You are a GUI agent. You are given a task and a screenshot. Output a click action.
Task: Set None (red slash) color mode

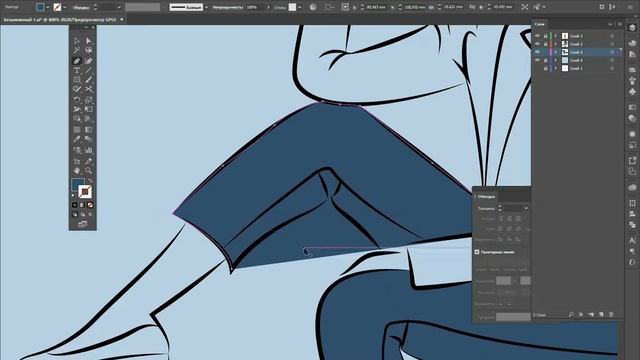pos(90,205)
